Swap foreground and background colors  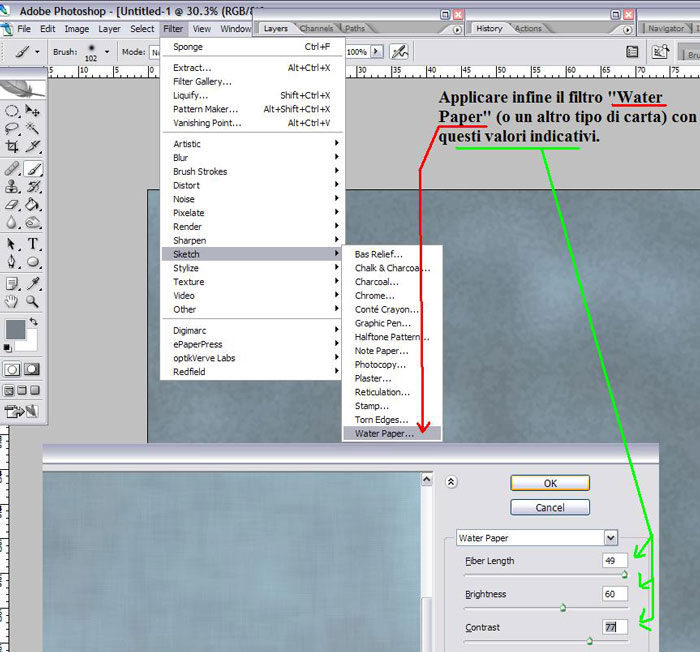click(x=34, y=322)
